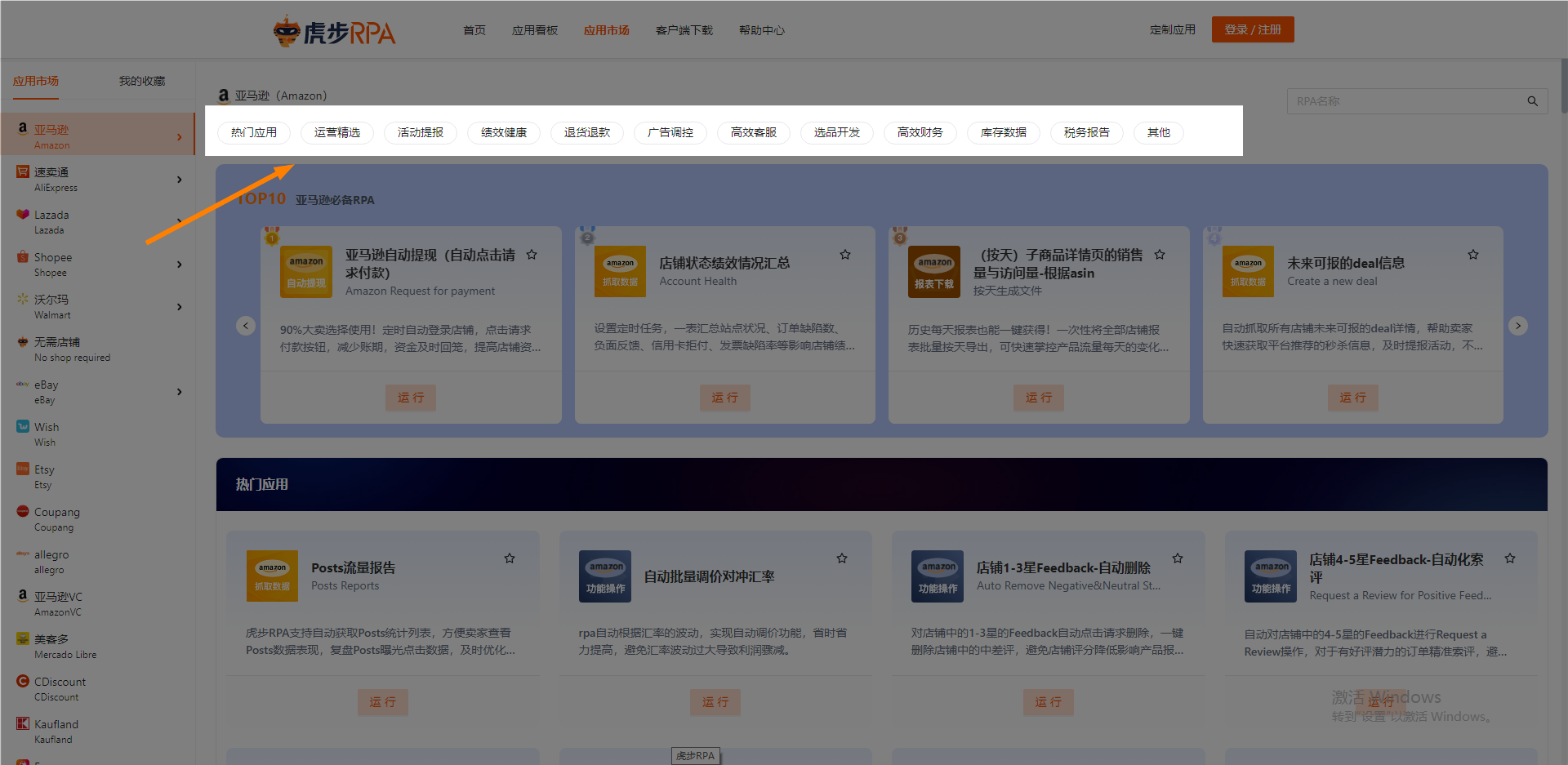The height and width of the screenshot is (765, 1568).
Task: Open the allegro sidebar item
Action: coord(98,562)
